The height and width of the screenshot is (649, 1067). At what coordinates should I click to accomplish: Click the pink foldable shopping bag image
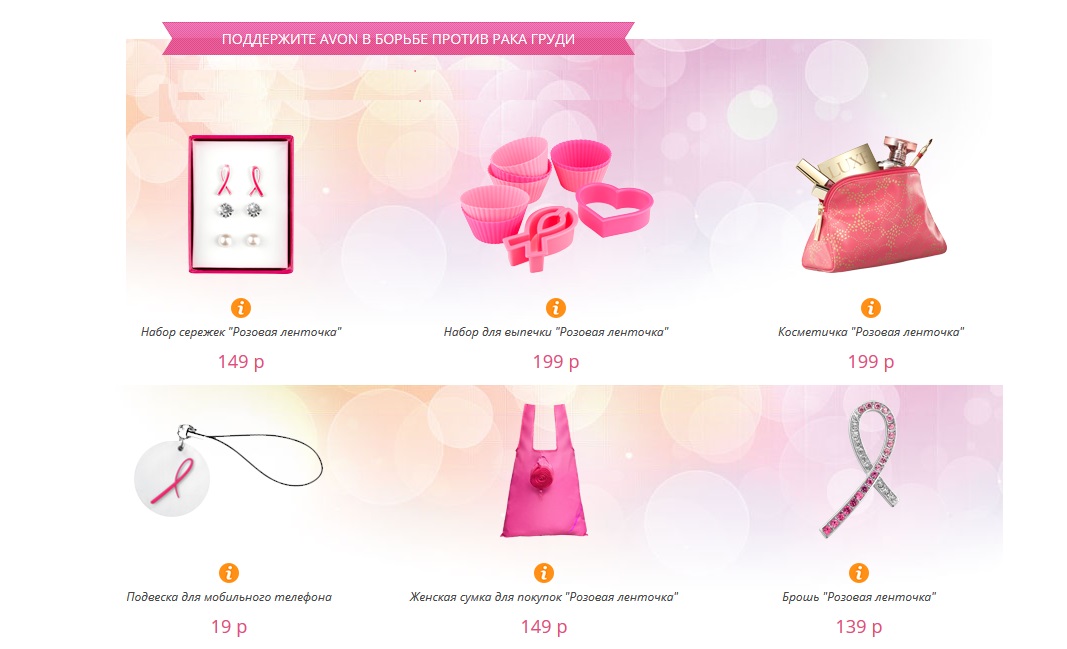point(544,471)
